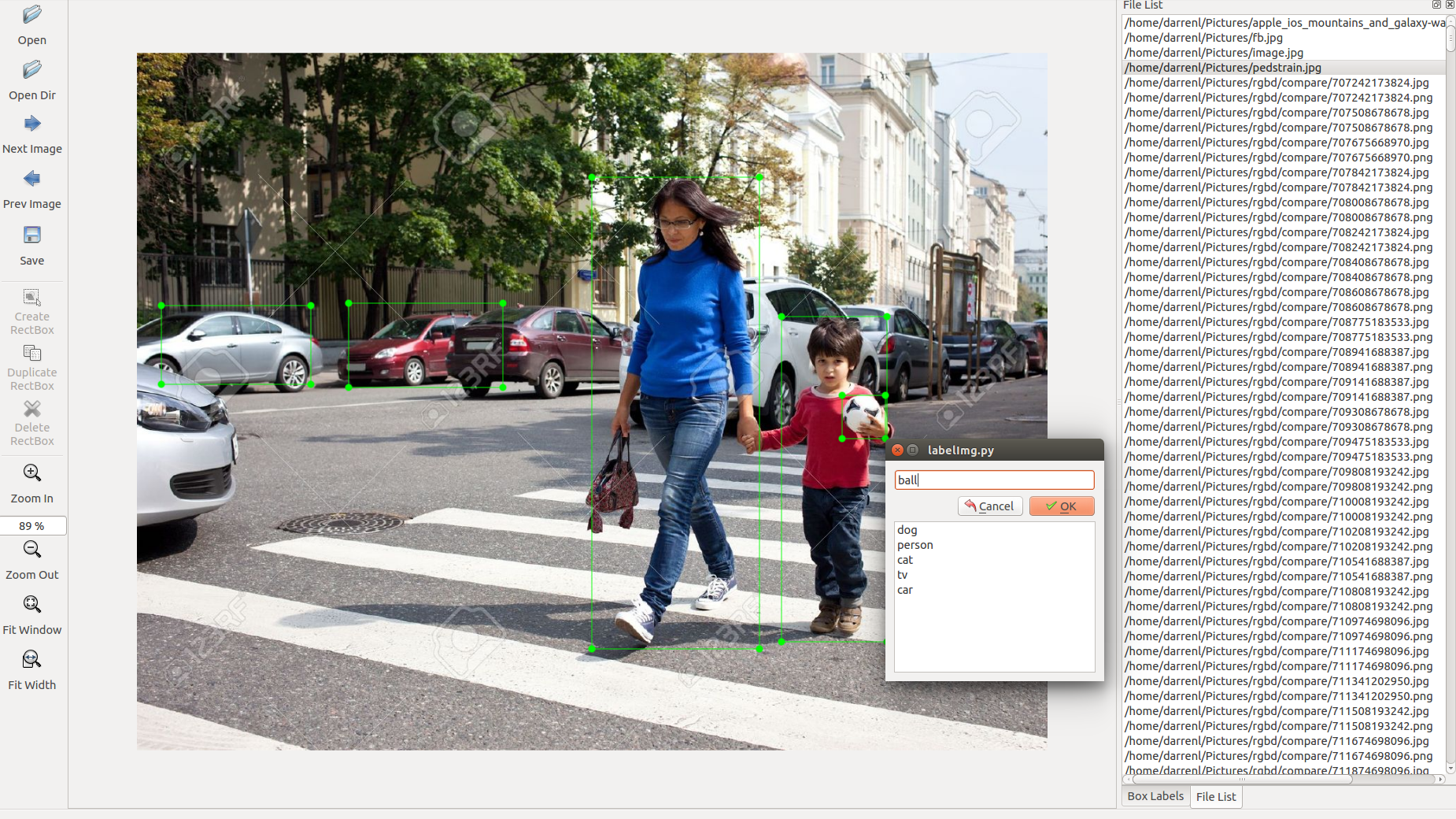
Task: Select 'person' from the label list
Action: coord(915,545)
